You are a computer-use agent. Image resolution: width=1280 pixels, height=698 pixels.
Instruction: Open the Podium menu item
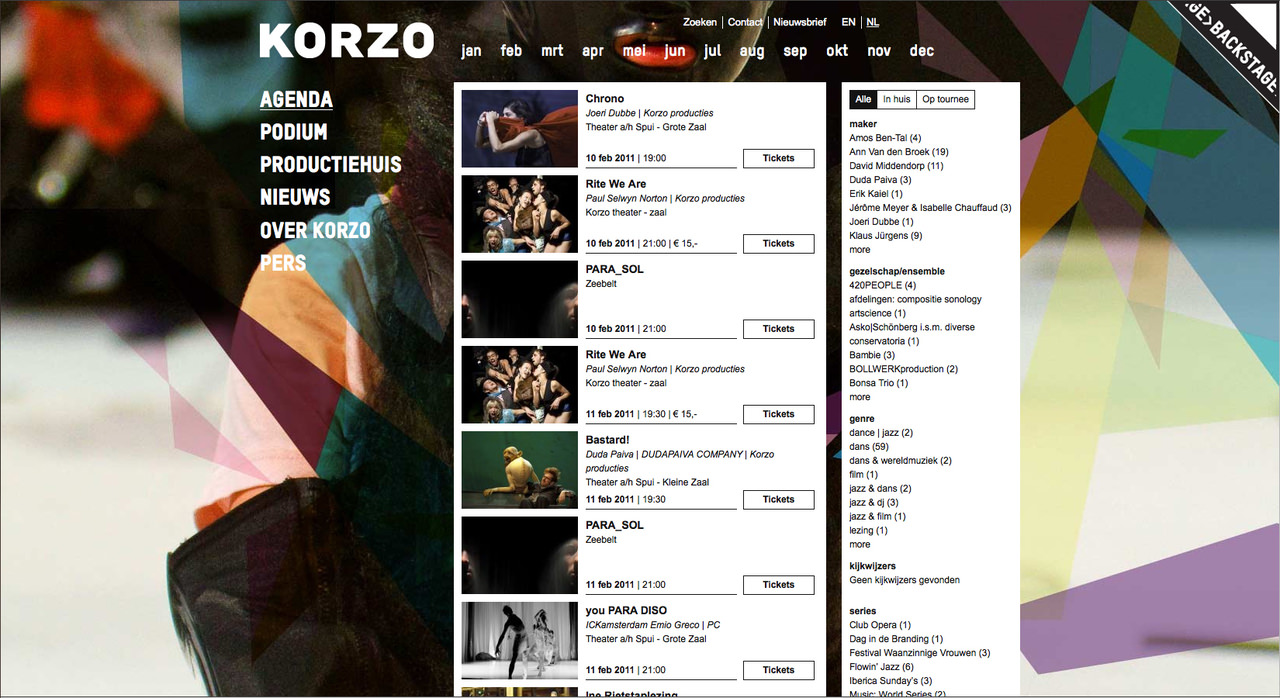[x=294, y=132]
